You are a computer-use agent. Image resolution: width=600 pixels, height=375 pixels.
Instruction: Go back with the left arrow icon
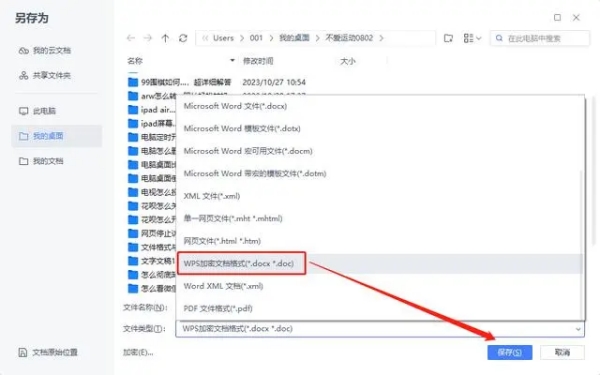tap(130, 38)
